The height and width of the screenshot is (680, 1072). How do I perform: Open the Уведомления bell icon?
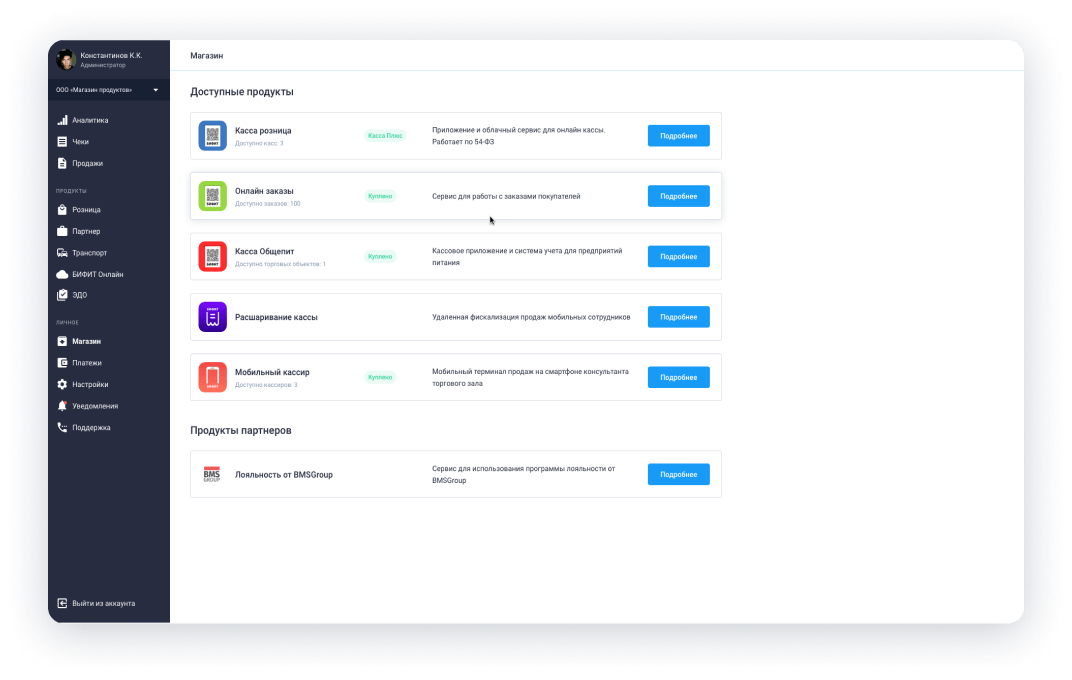[62, 406]
